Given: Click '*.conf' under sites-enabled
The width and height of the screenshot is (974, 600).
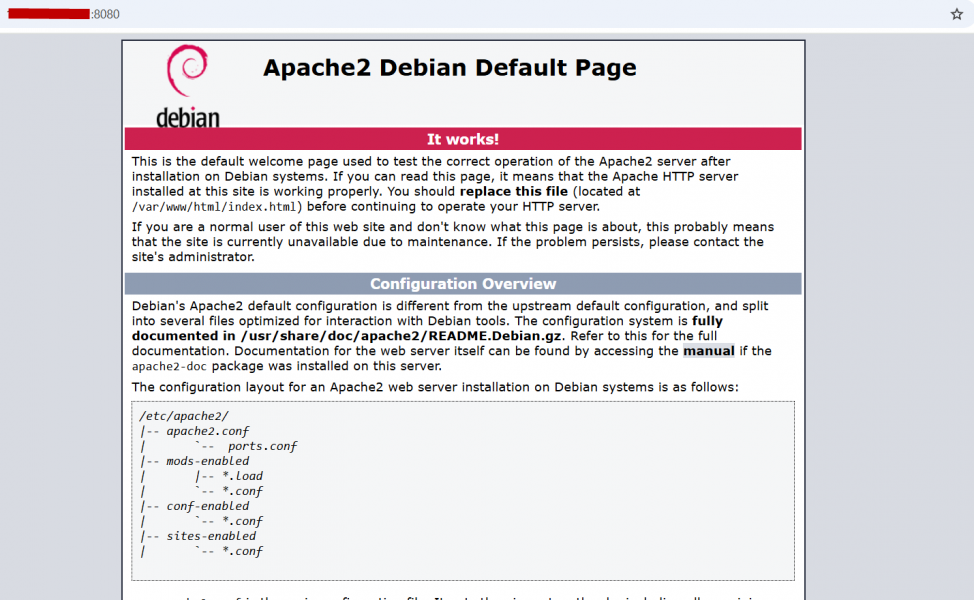Looking at the screenshot, I should [x=242, y=551].
